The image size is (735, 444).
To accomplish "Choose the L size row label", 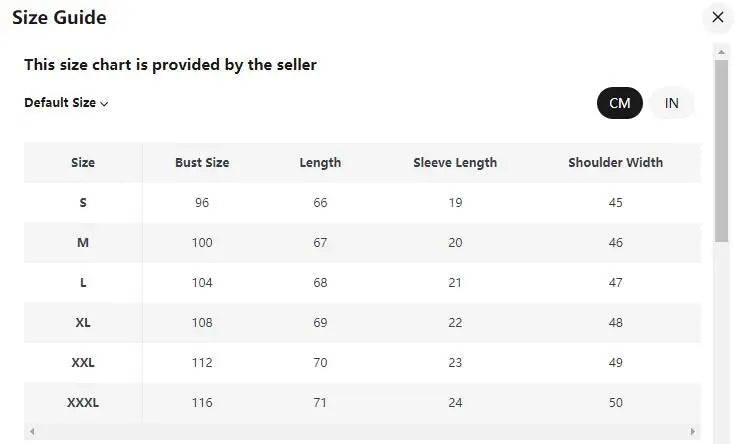I will [x=83, y=282].
